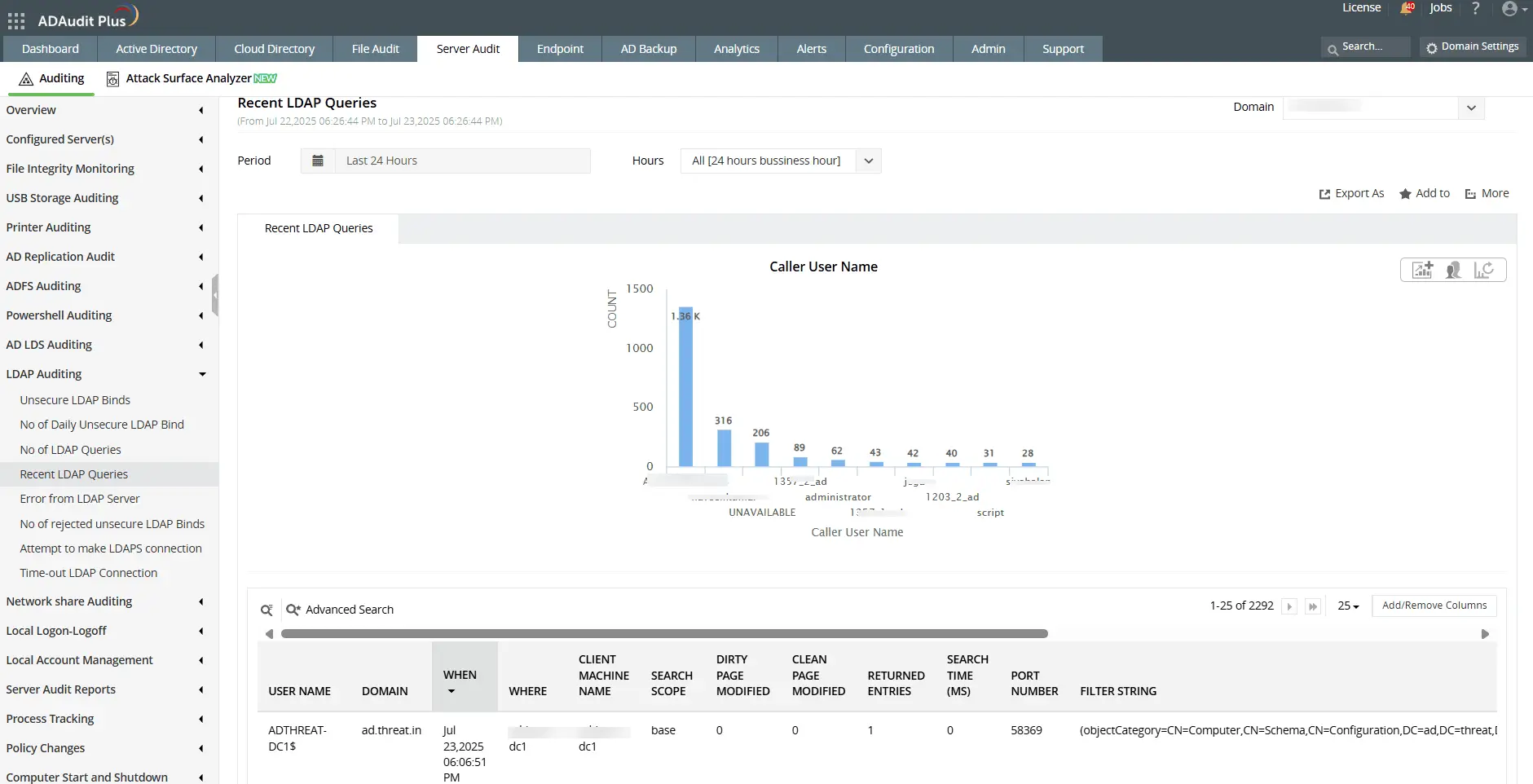Click the add-to-dashboard chart icon
Image resolution: width=1533 pixels, height=784 pixels.
(x=1421, y=270)
